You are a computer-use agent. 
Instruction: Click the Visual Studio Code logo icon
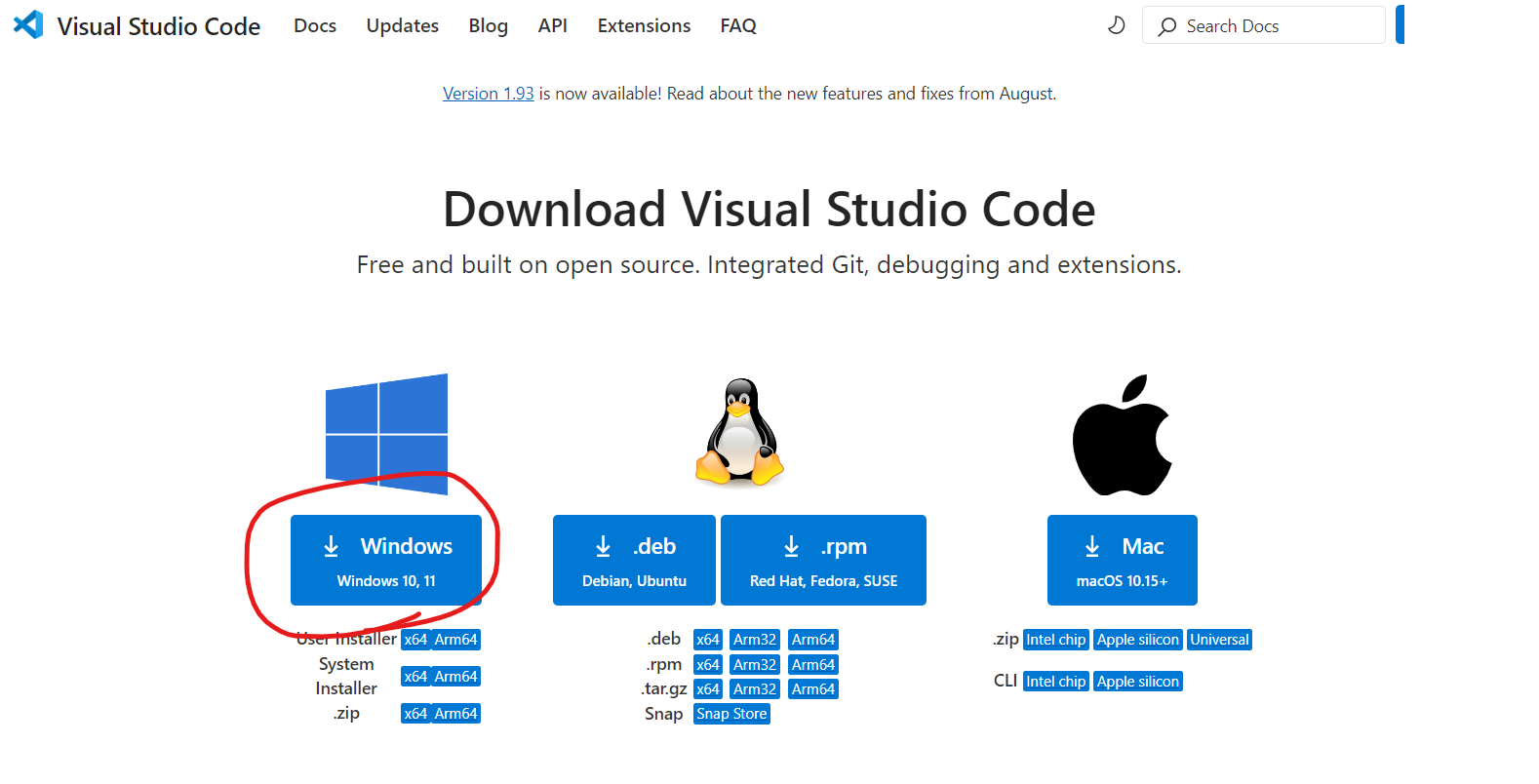[x=28, y=24]
